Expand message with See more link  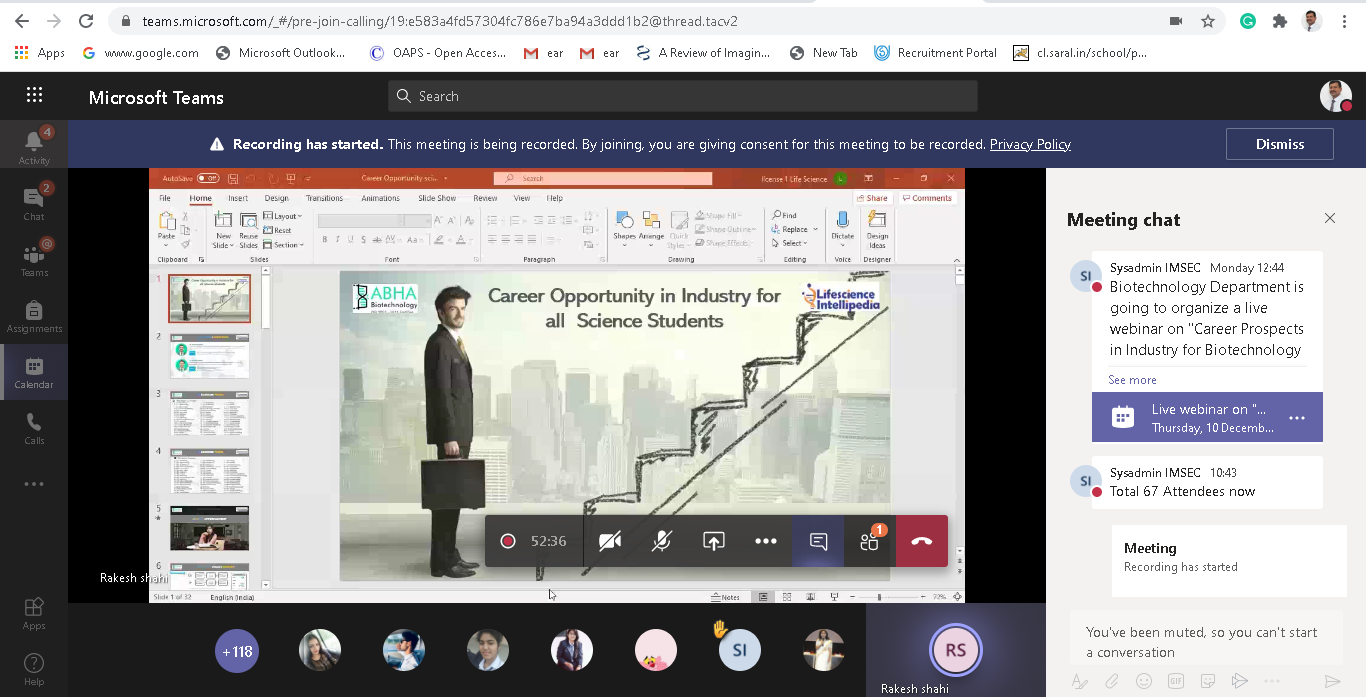(1132, 380)
